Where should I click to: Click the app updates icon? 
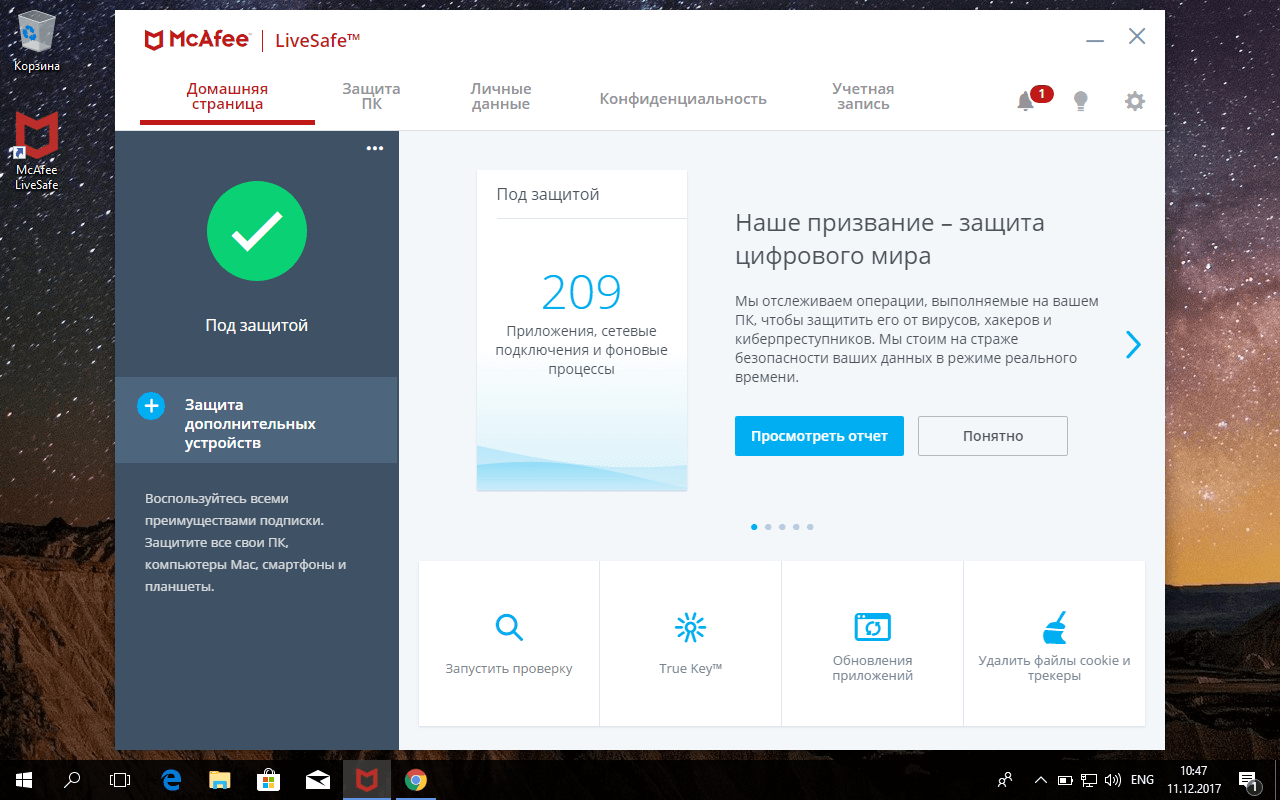pyautogui.click(x=872, y=627)
